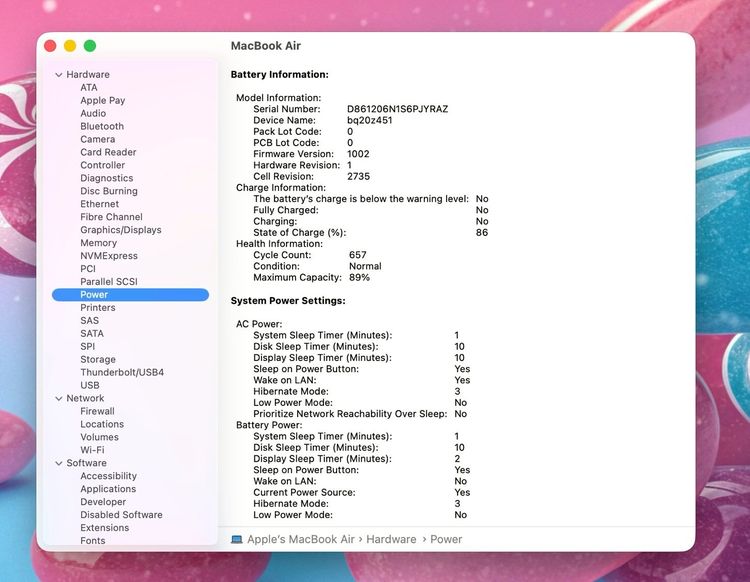Click the Maximum Capacity value 89%
Screen dimensions: 750x582
[x=359, y=278]
